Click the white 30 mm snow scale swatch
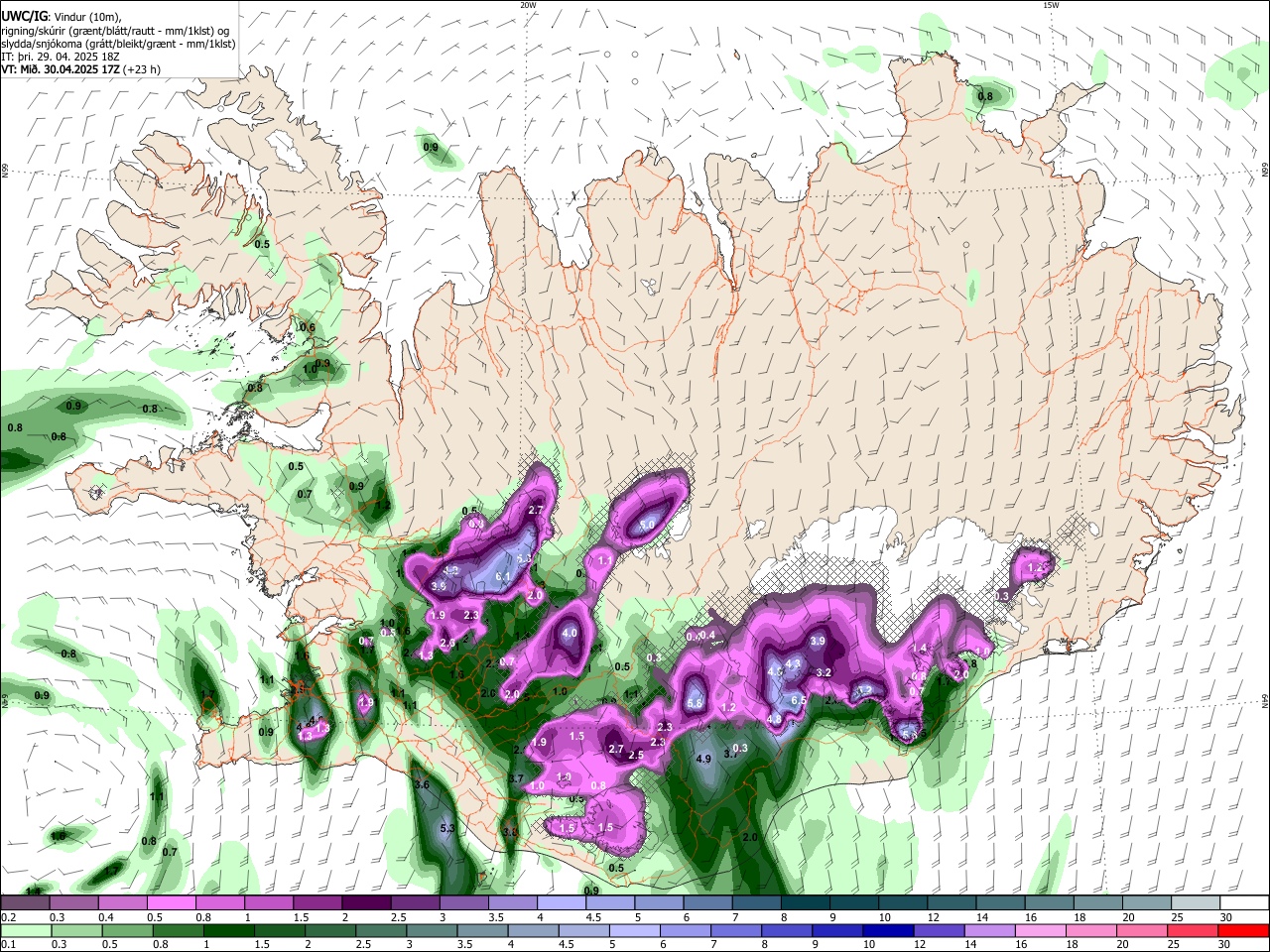 click(1245, 902)
